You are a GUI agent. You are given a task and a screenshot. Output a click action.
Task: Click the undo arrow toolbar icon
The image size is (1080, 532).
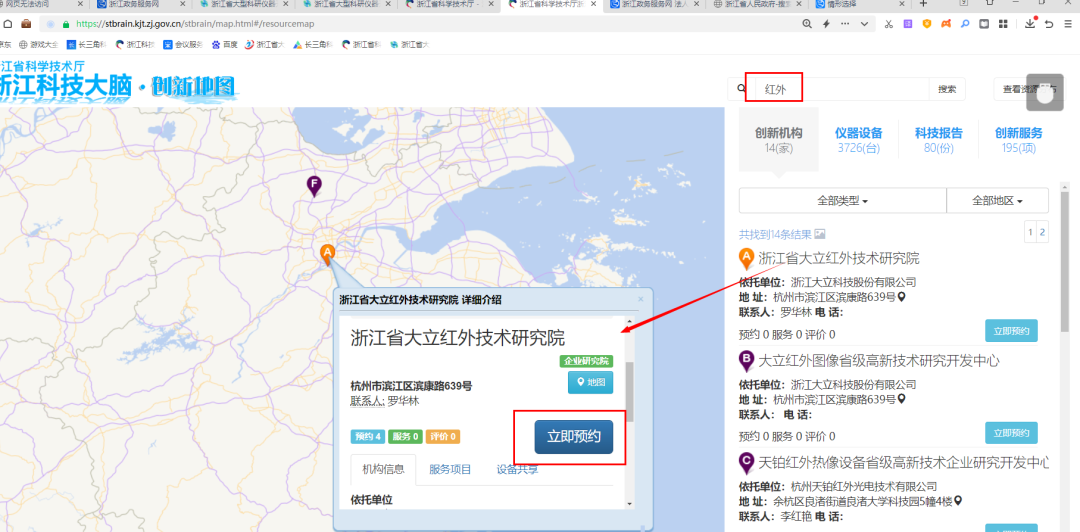coord(1049,24)
